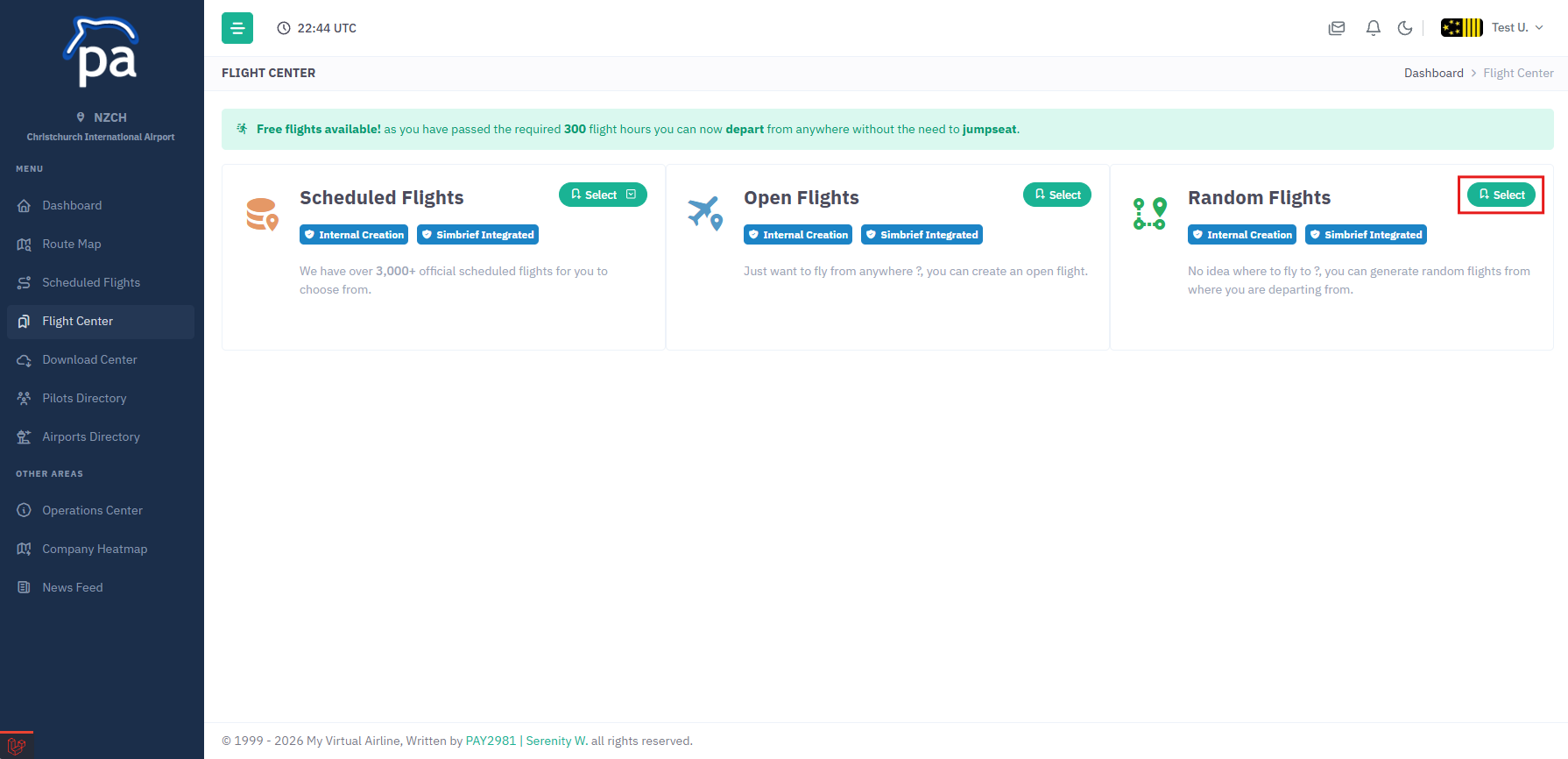Click the Dashboard breadcrumb link

point(1433,74)
